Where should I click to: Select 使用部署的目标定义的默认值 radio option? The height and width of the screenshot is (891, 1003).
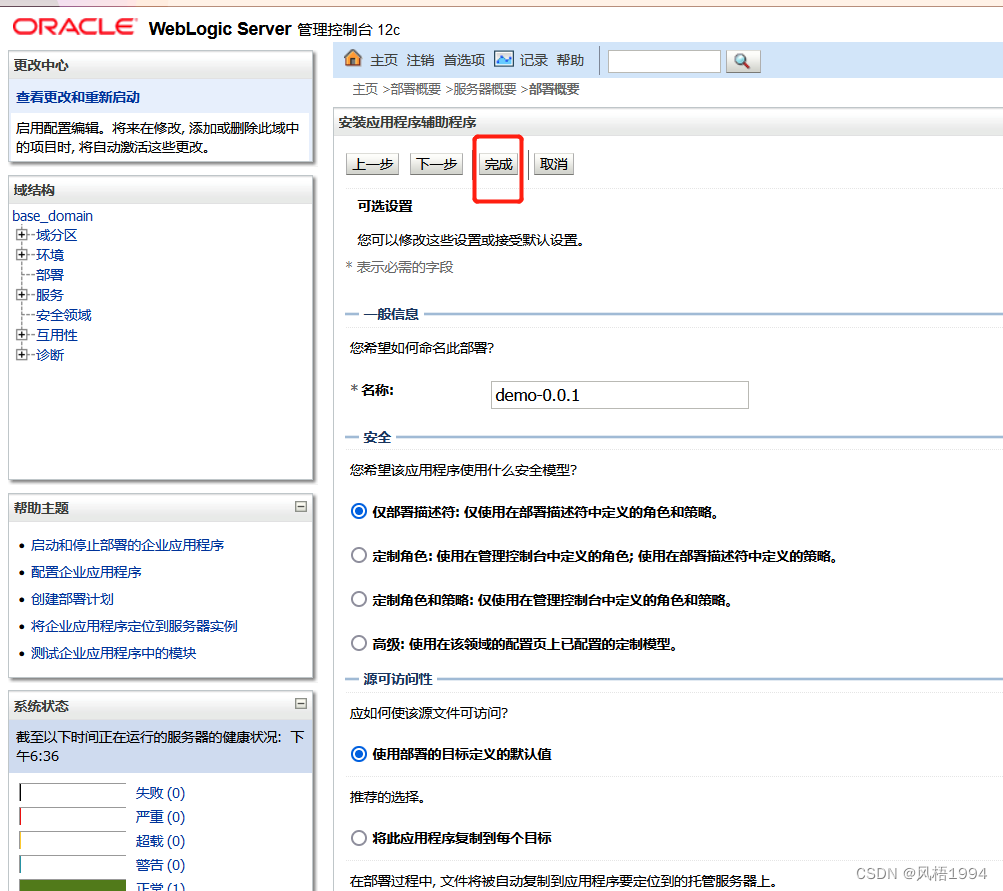[359, 753]
